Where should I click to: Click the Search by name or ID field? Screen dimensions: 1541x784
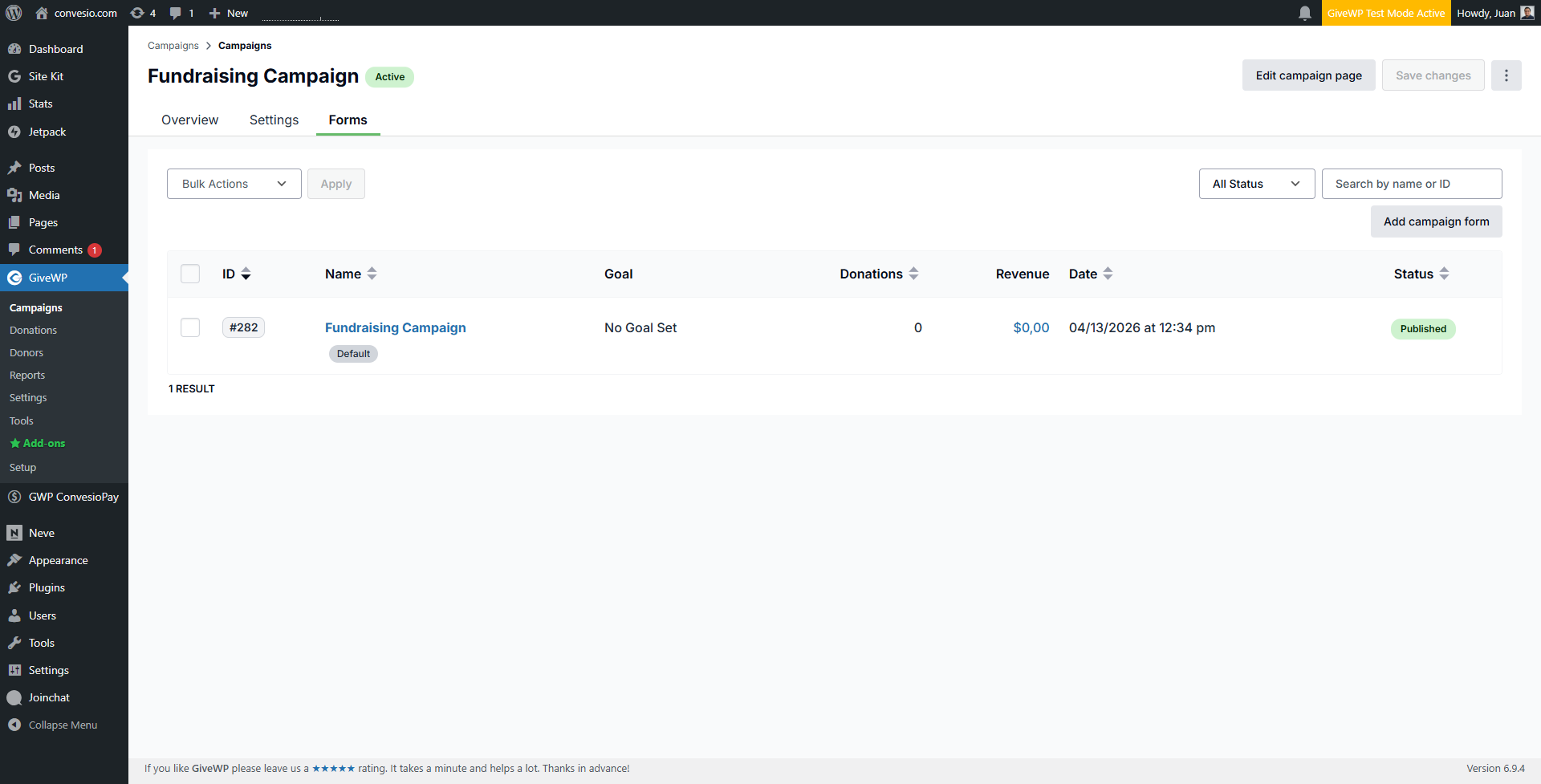pos(1411,184)
